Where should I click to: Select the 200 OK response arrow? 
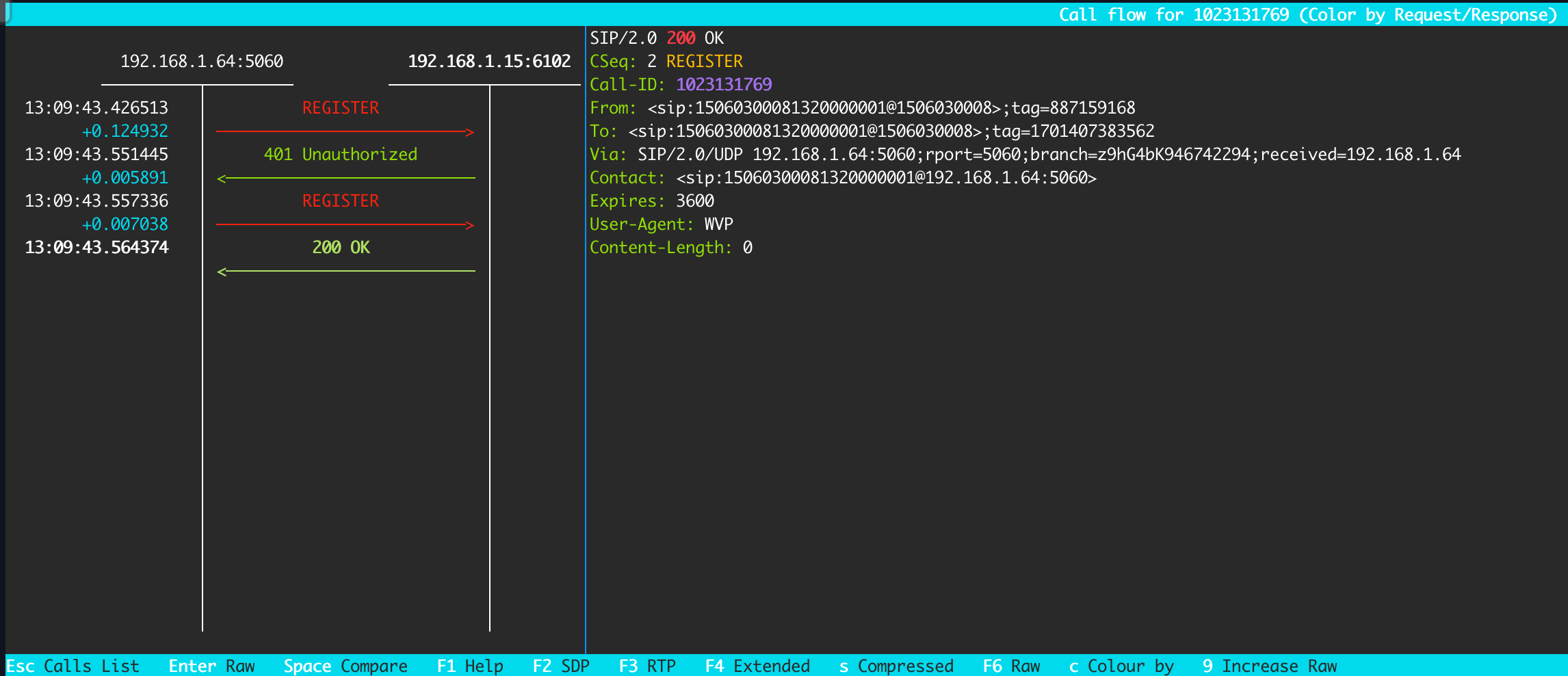[345, 271]
